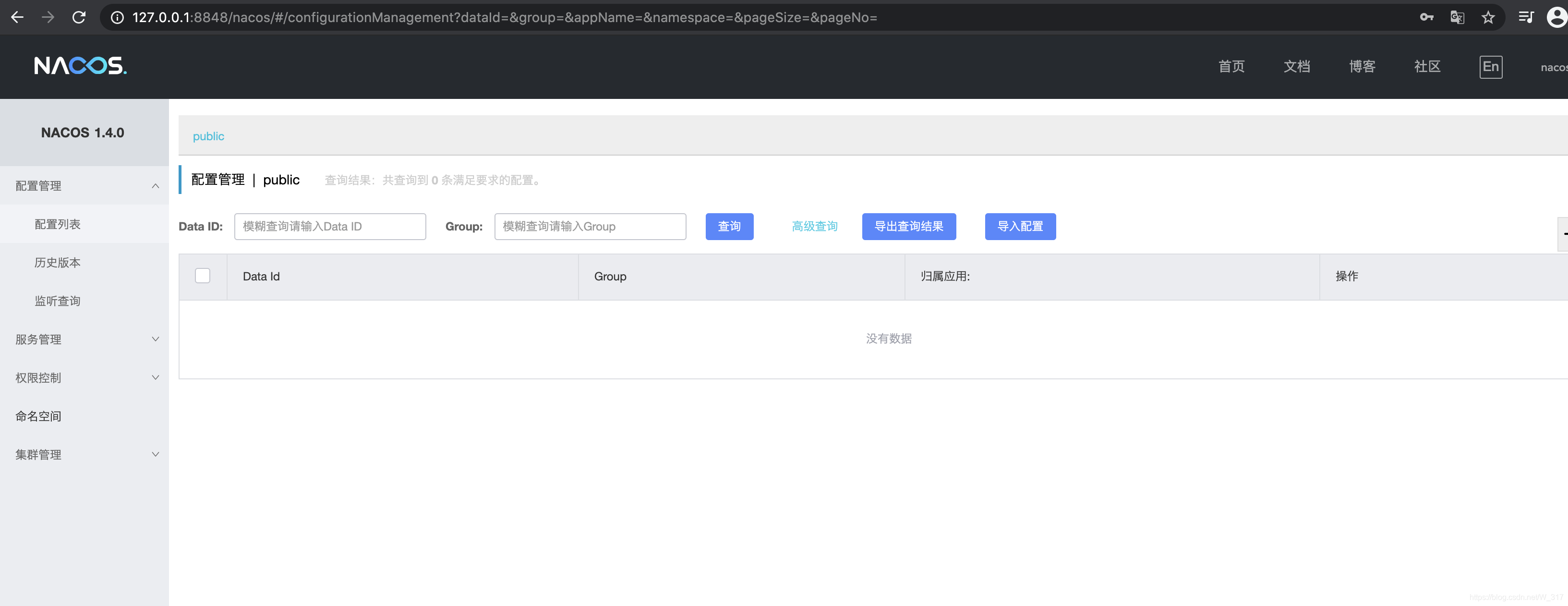Reload the page with refresh icon
Image resolution: width=1568 pixels, height=606 pixels.
pos(79,17)
